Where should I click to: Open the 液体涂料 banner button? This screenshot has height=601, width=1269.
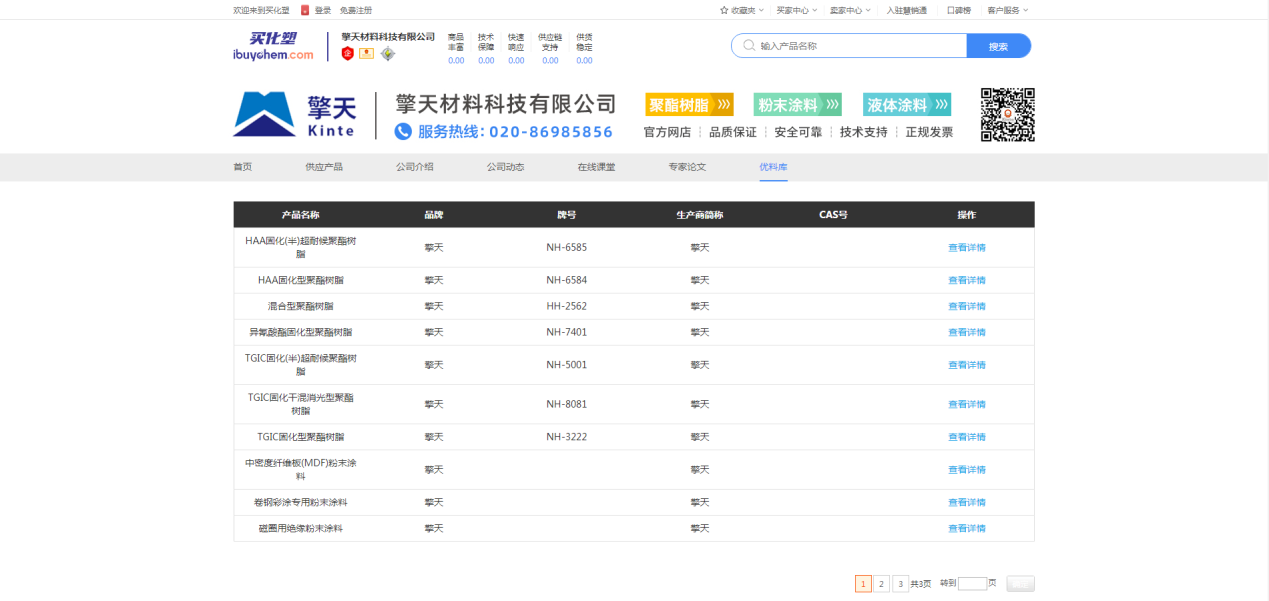907,105
